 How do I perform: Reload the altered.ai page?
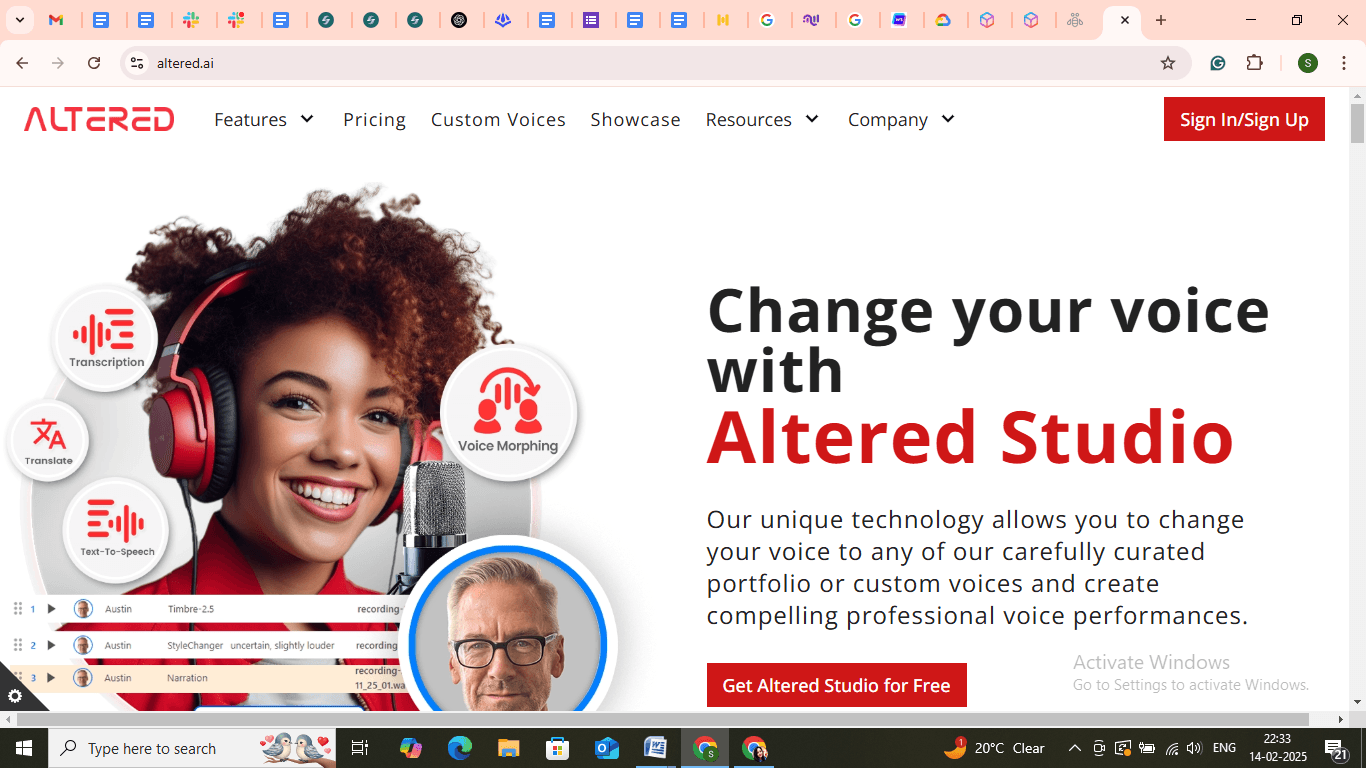[94, 63]
